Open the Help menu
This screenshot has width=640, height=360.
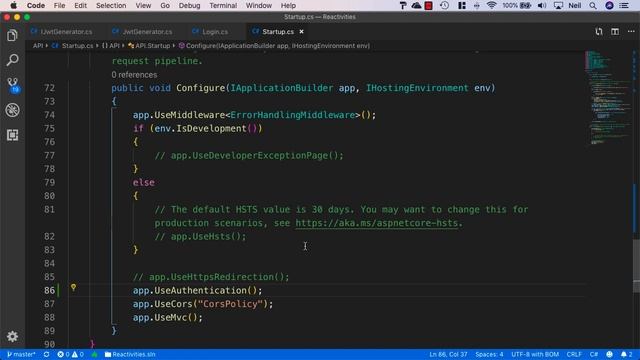coord(288,5)
